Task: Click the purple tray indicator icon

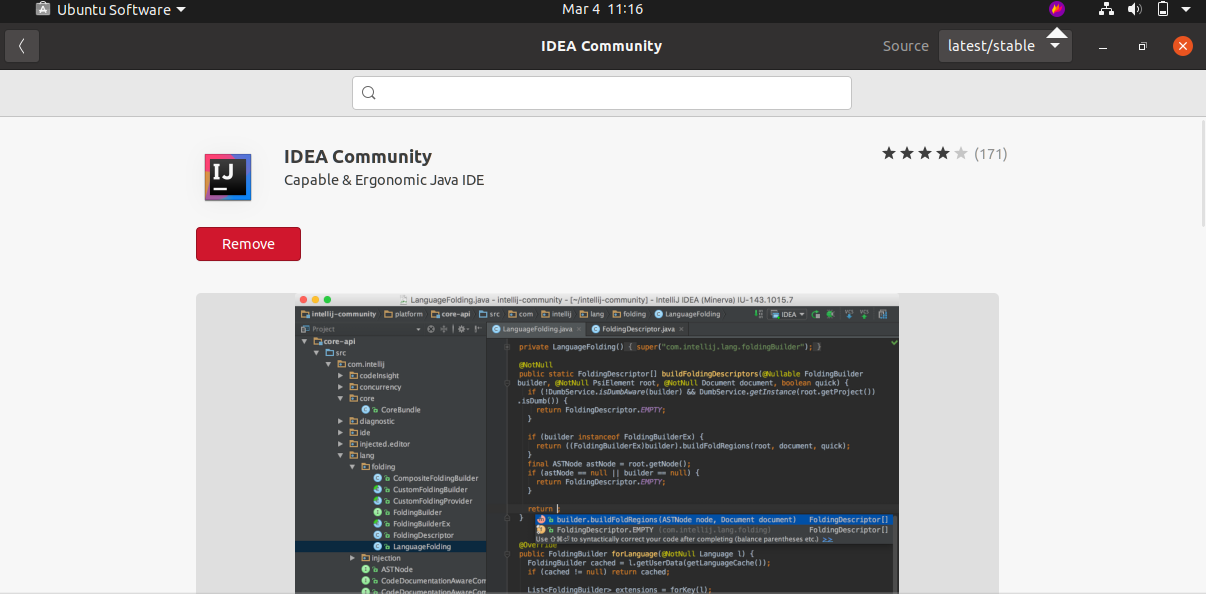Action: click(1057, 9)
